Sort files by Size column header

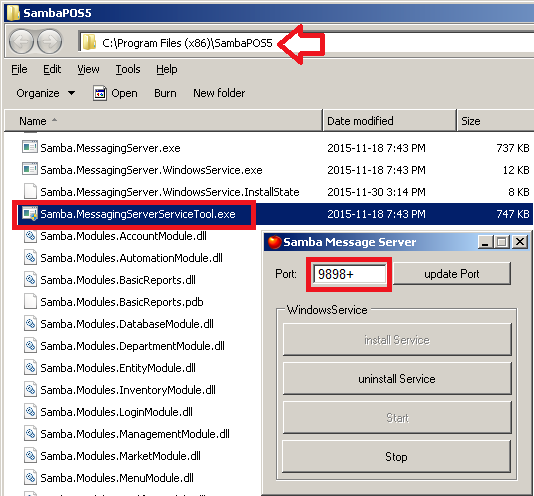pyautogui.click(x=496, y=121)
